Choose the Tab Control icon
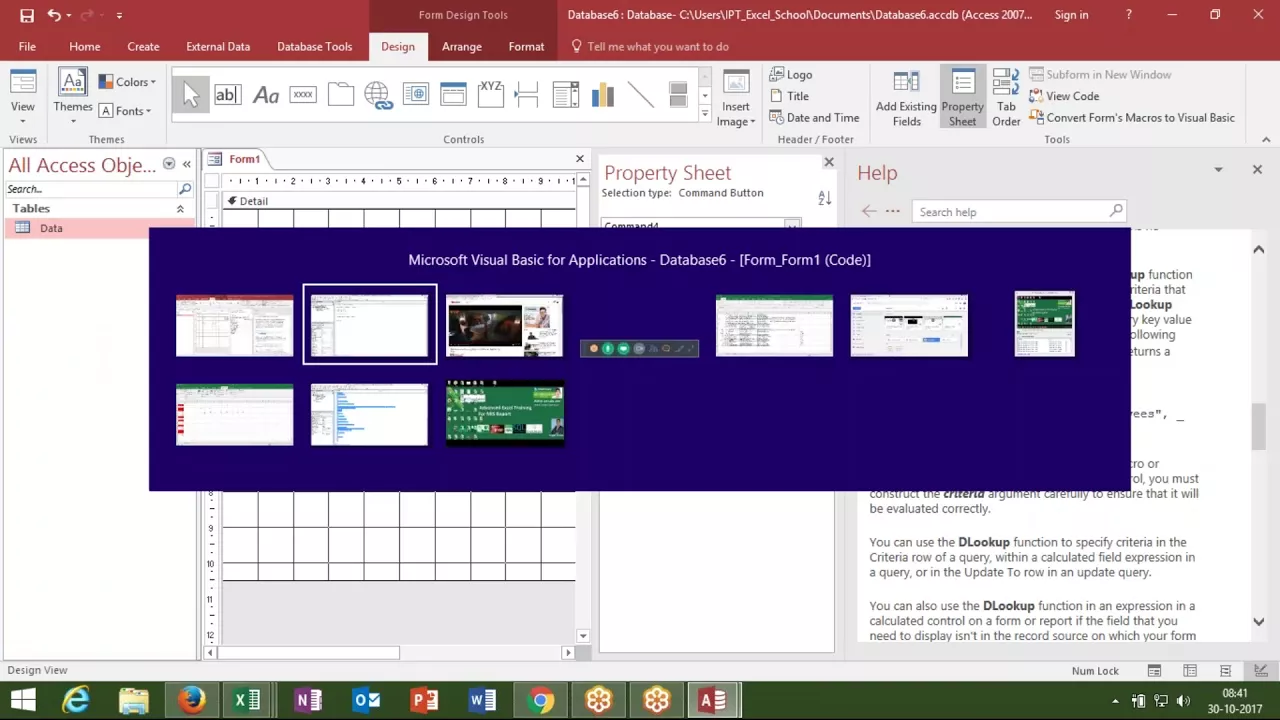The width and height of the screenshot is (1280, 720). click(341, 95)
